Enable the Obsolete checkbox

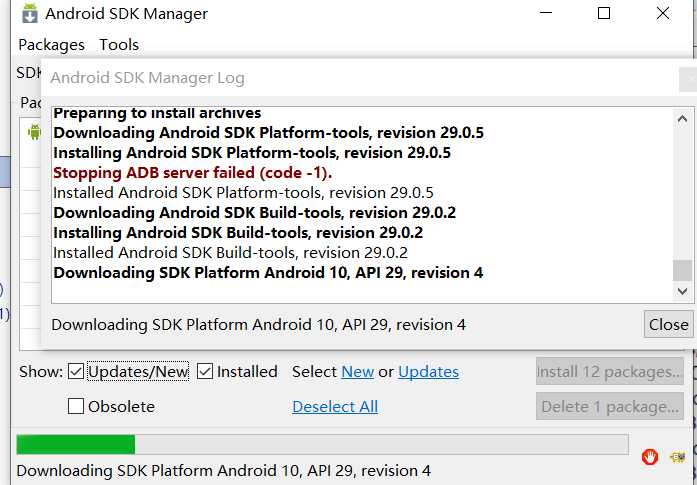(x=76, y=406)
